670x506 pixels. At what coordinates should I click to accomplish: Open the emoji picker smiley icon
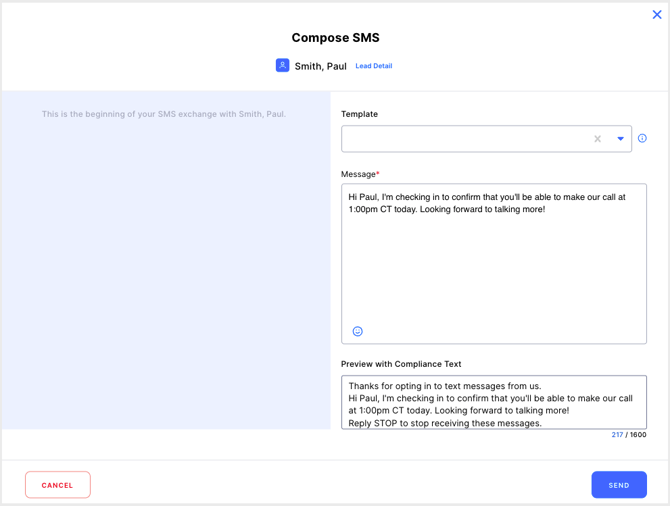(358, 331)
